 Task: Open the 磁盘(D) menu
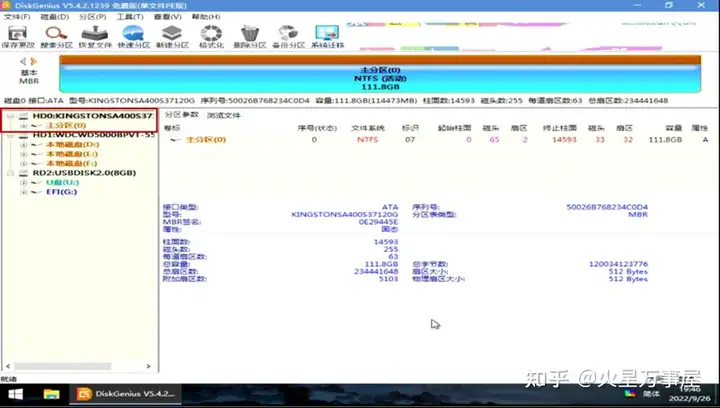tap(55, 17)
